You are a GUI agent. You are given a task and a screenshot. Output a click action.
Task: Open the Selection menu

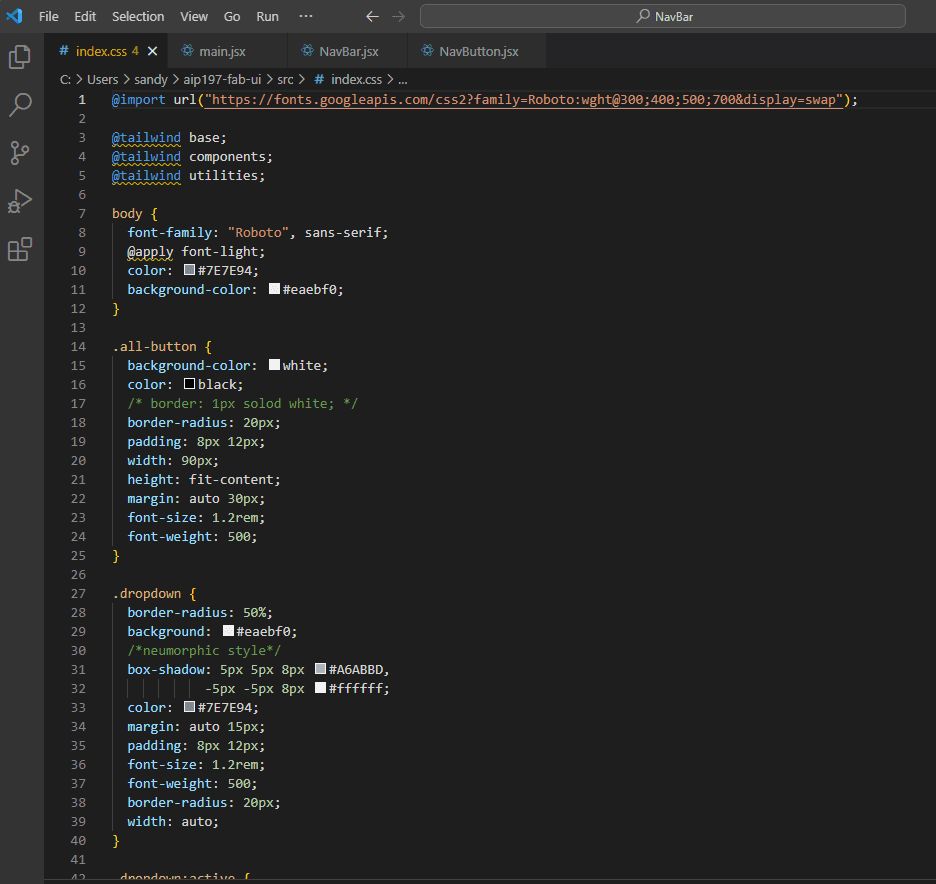click(x=138, y=16)
